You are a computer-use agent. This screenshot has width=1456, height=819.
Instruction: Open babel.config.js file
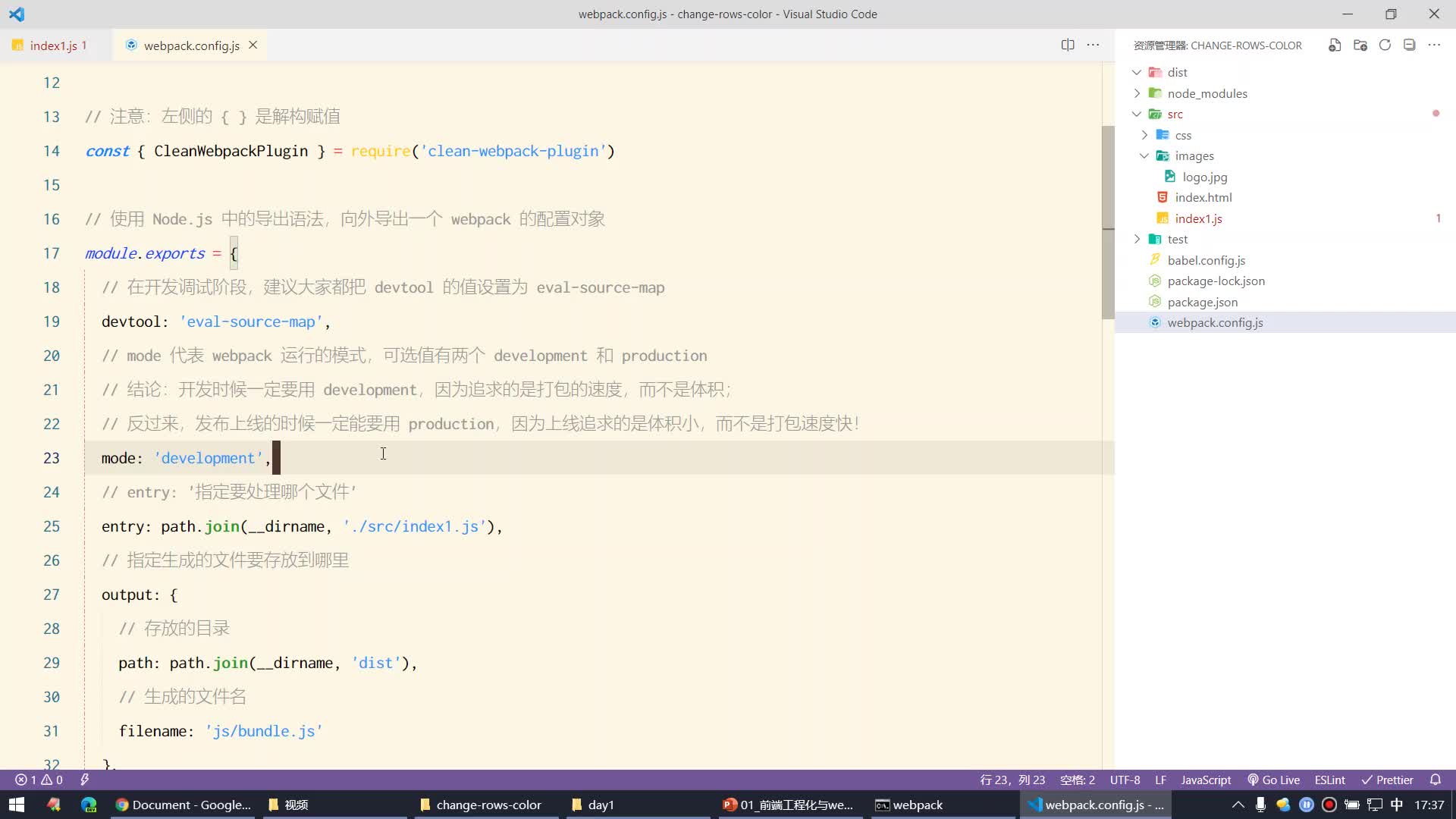pyautogui.click(x=1206, y=260)
